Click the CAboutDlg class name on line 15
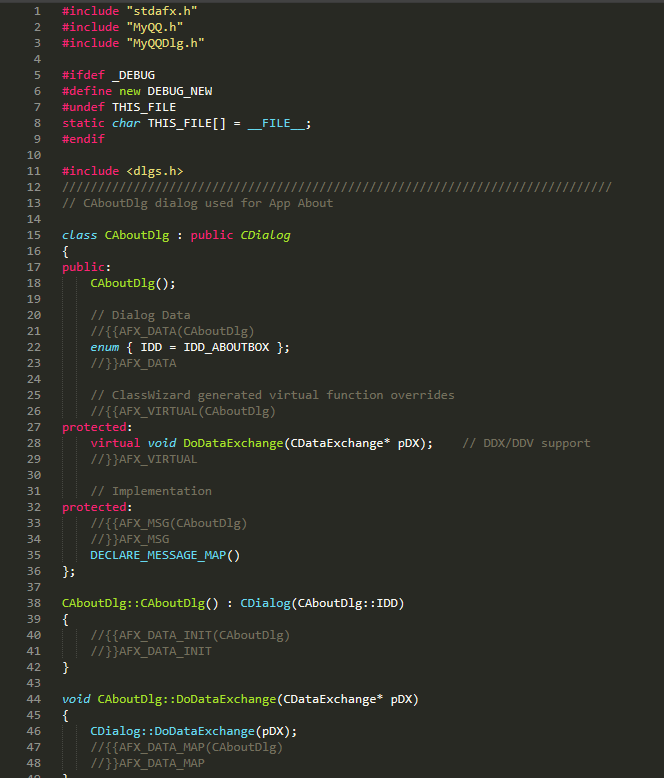This screenshot has height=778, width=664. point(137,235)
